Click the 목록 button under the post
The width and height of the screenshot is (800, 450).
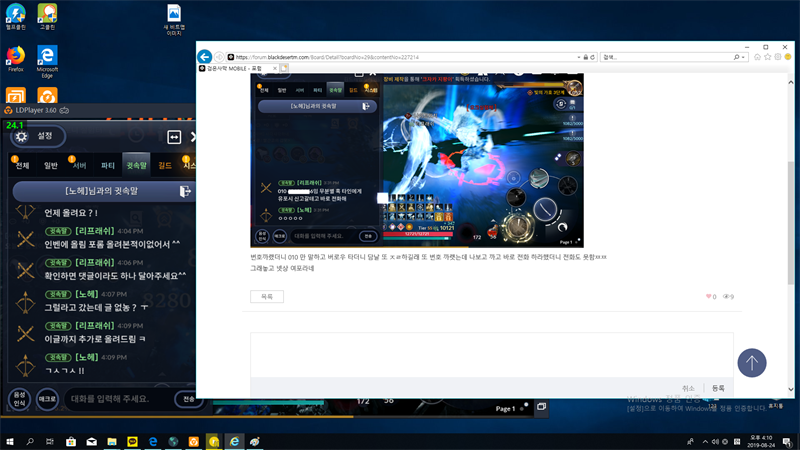coord(267,296)
